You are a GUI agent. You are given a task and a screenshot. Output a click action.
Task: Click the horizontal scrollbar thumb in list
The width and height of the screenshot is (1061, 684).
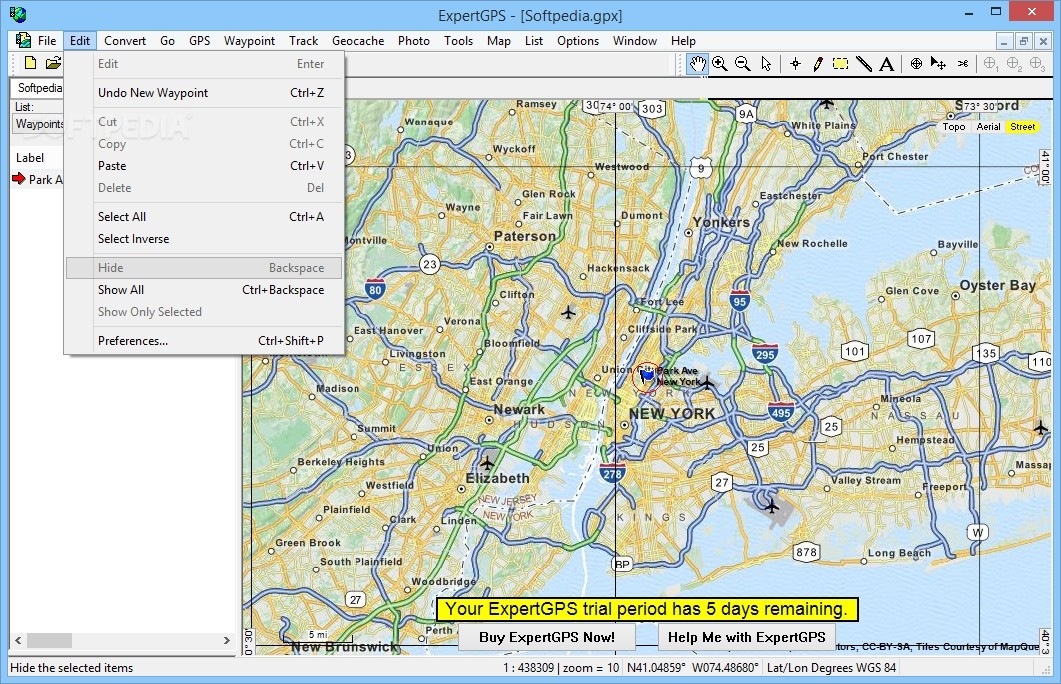[x=49, y=640]
